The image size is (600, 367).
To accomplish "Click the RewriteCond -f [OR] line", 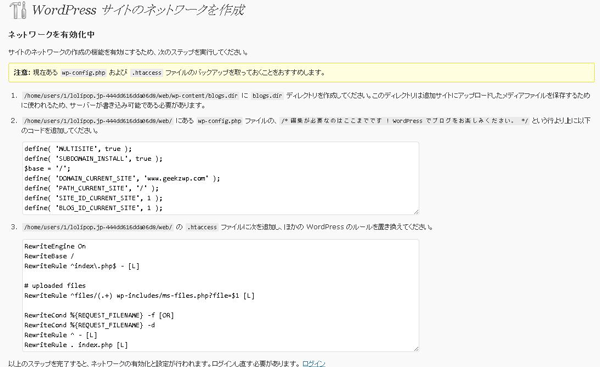I will coord(99,315).
